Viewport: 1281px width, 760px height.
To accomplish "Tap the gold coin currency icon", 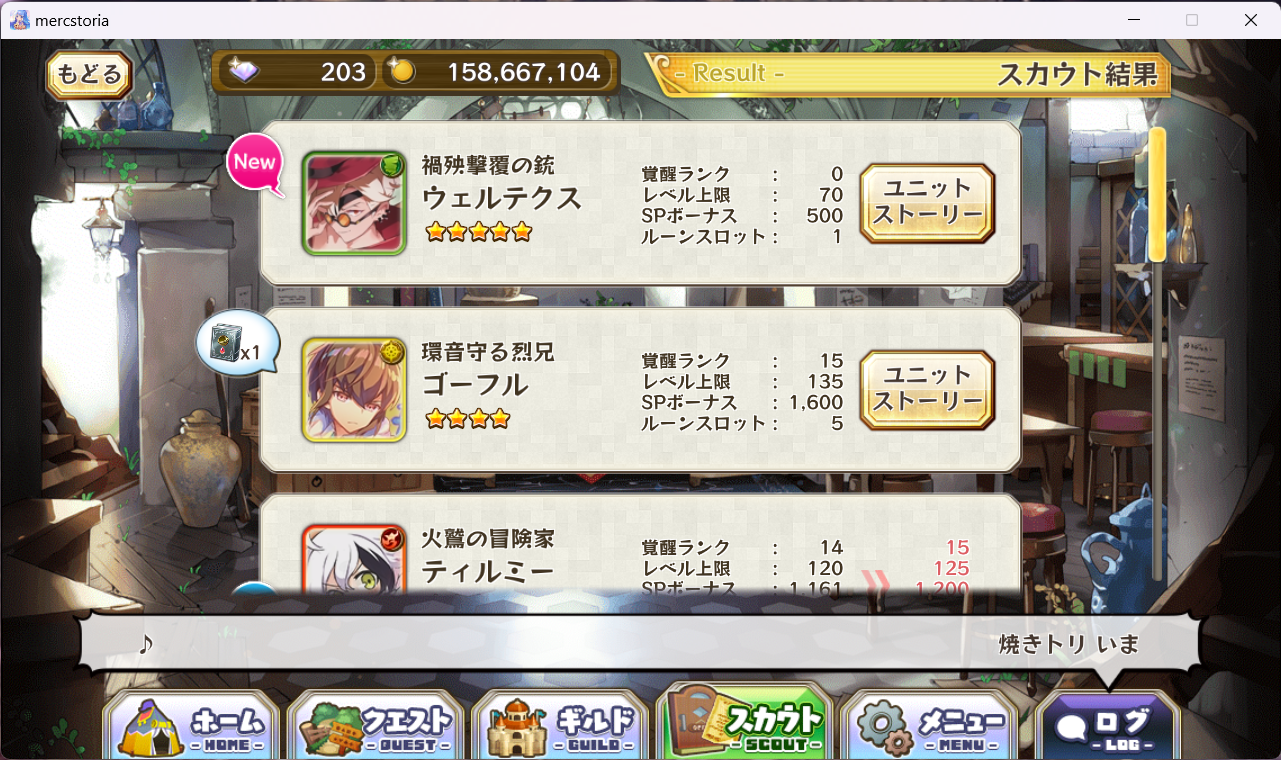I will click(401, 72).
